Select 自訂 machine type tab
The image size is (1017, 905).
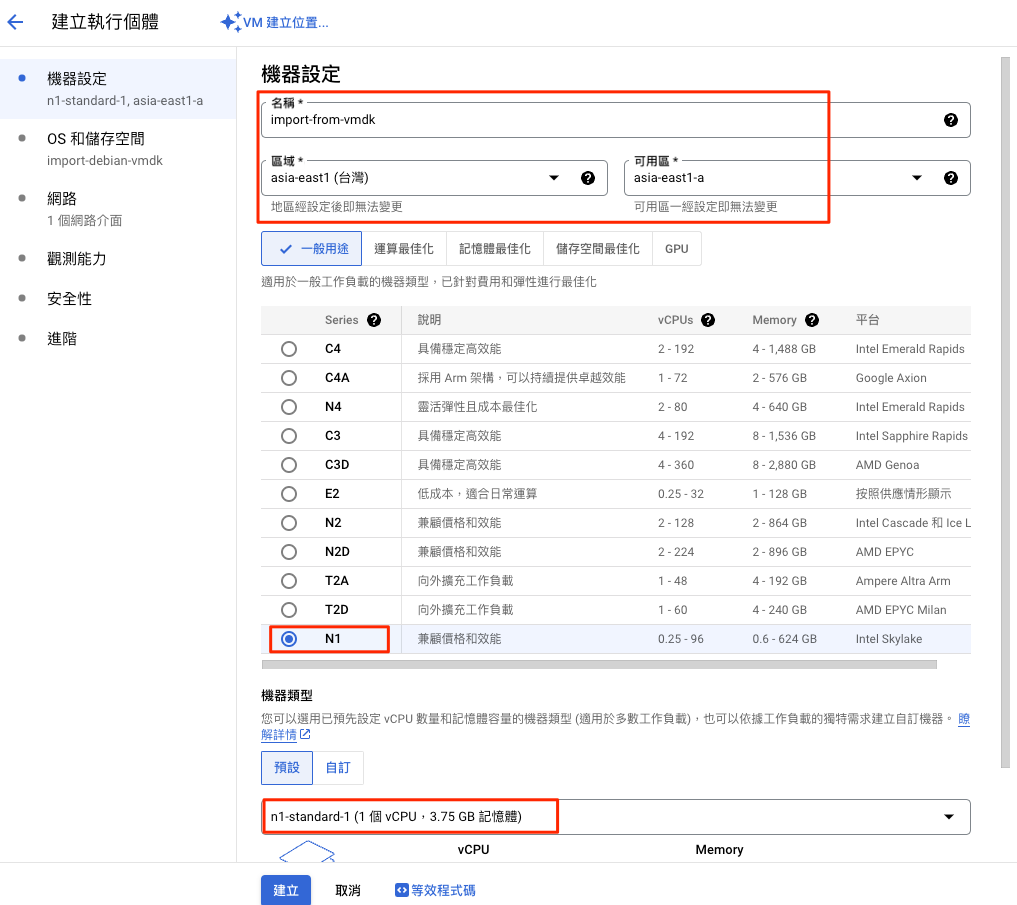pyautogui.click(x=338, y=767)
